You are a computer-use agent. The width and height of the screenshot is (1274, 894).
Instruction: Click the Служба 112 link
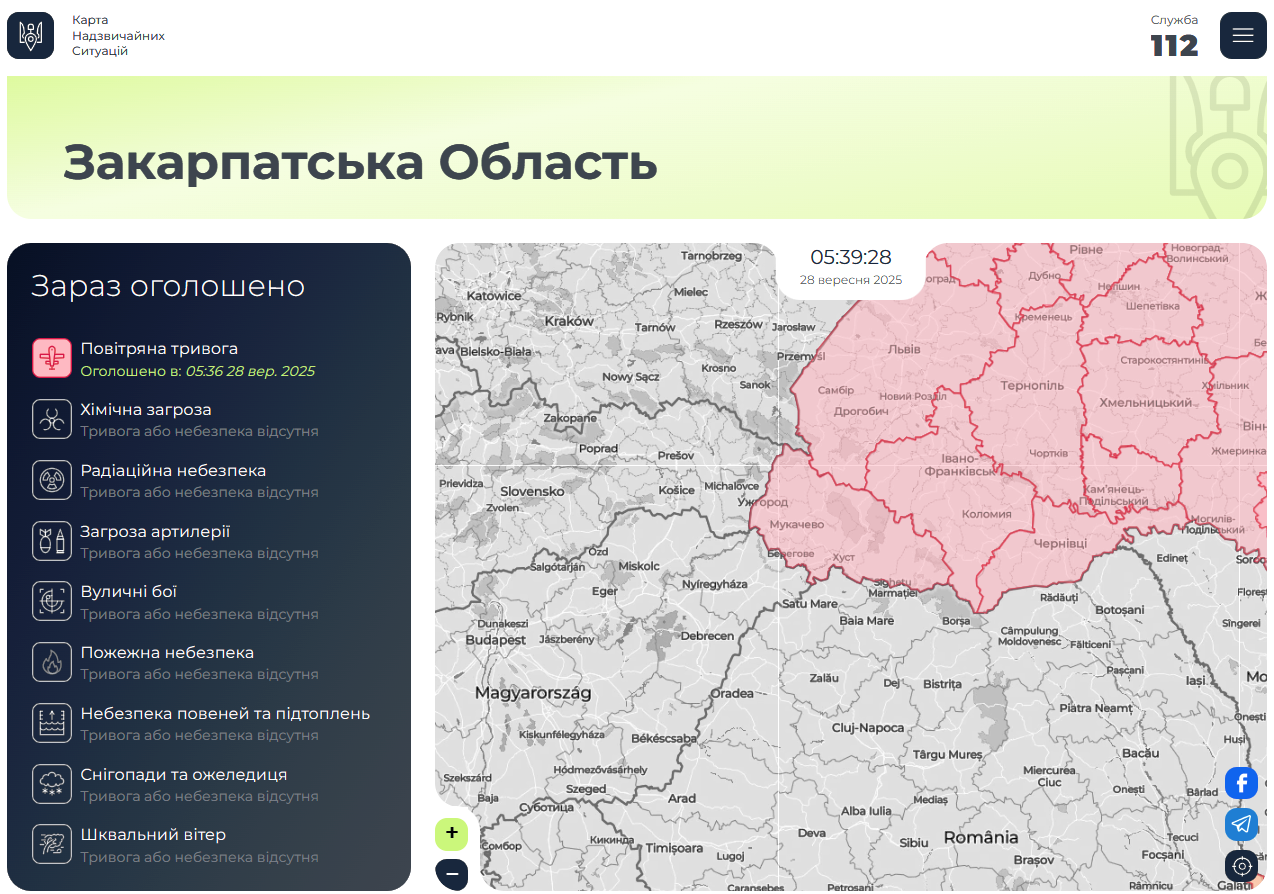[x=1174, y=37]
